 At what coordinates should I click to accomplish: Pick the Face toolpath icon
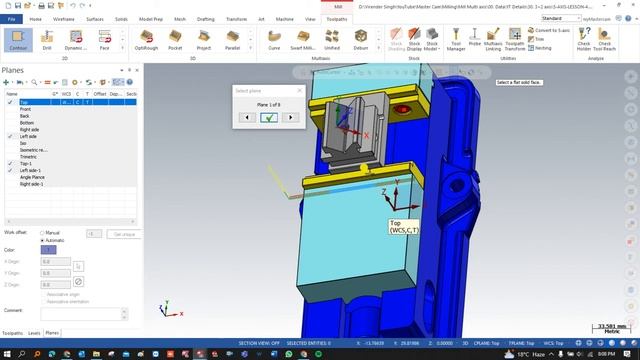tap(104, 40)
